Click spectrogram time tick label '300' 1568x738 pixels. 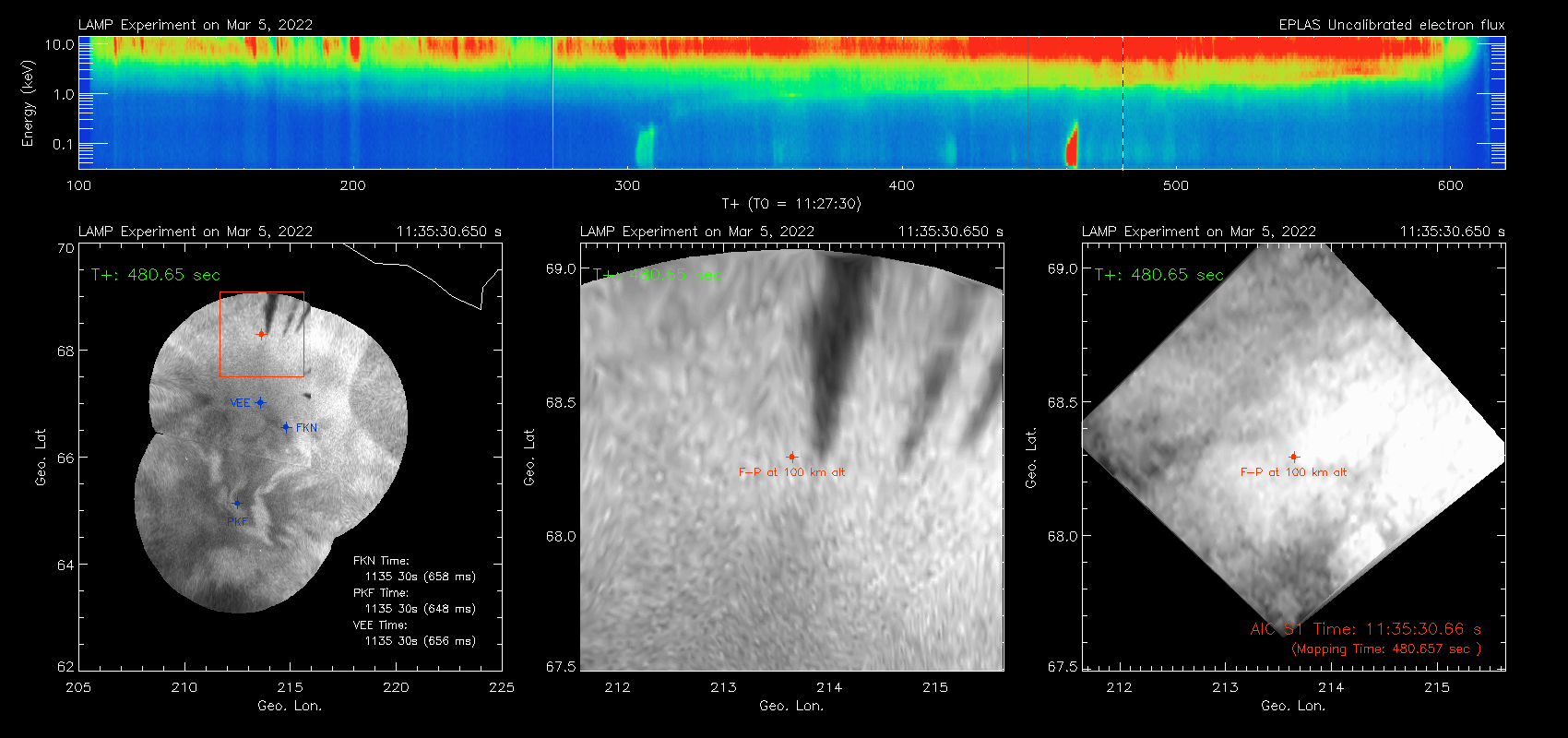[x=627, y=185]
